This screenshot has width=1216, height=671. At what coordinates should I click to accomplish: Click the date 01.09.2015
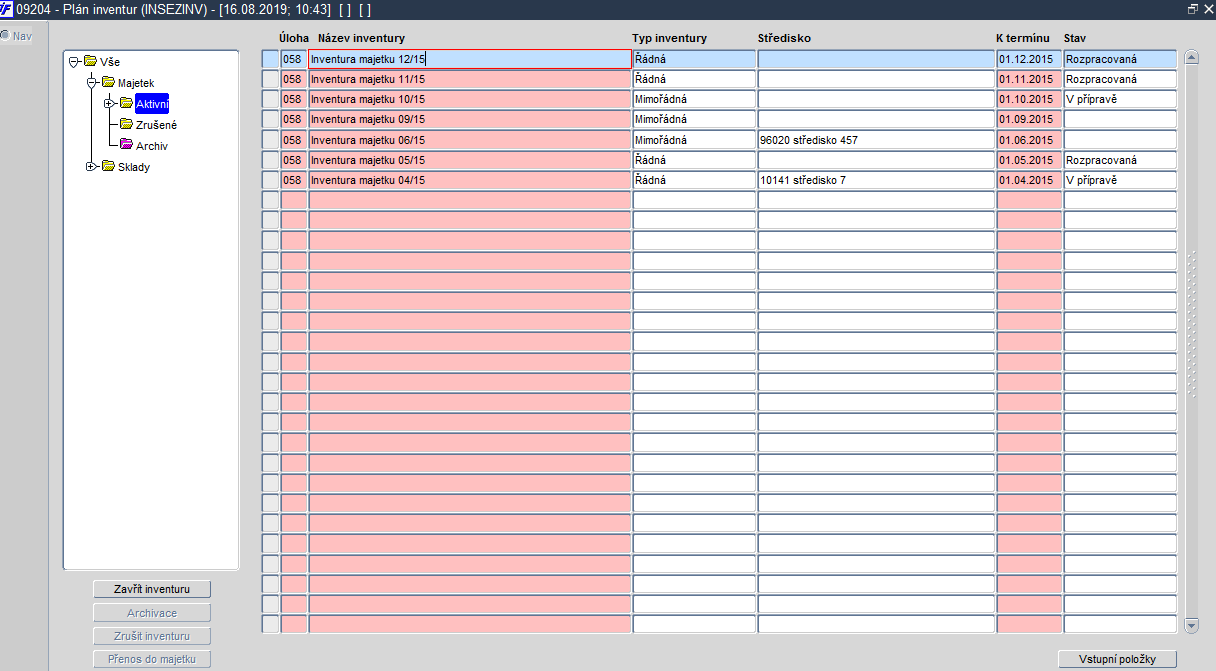[1029, 119]
